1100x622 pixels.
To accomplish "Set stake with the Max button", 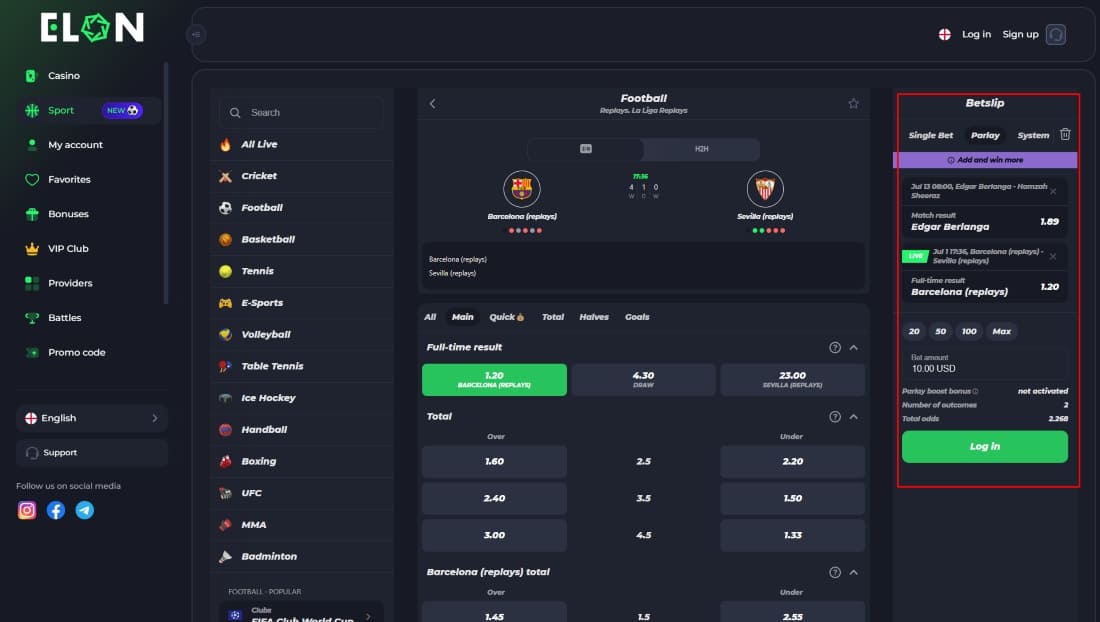I will tap(1002, 332).
